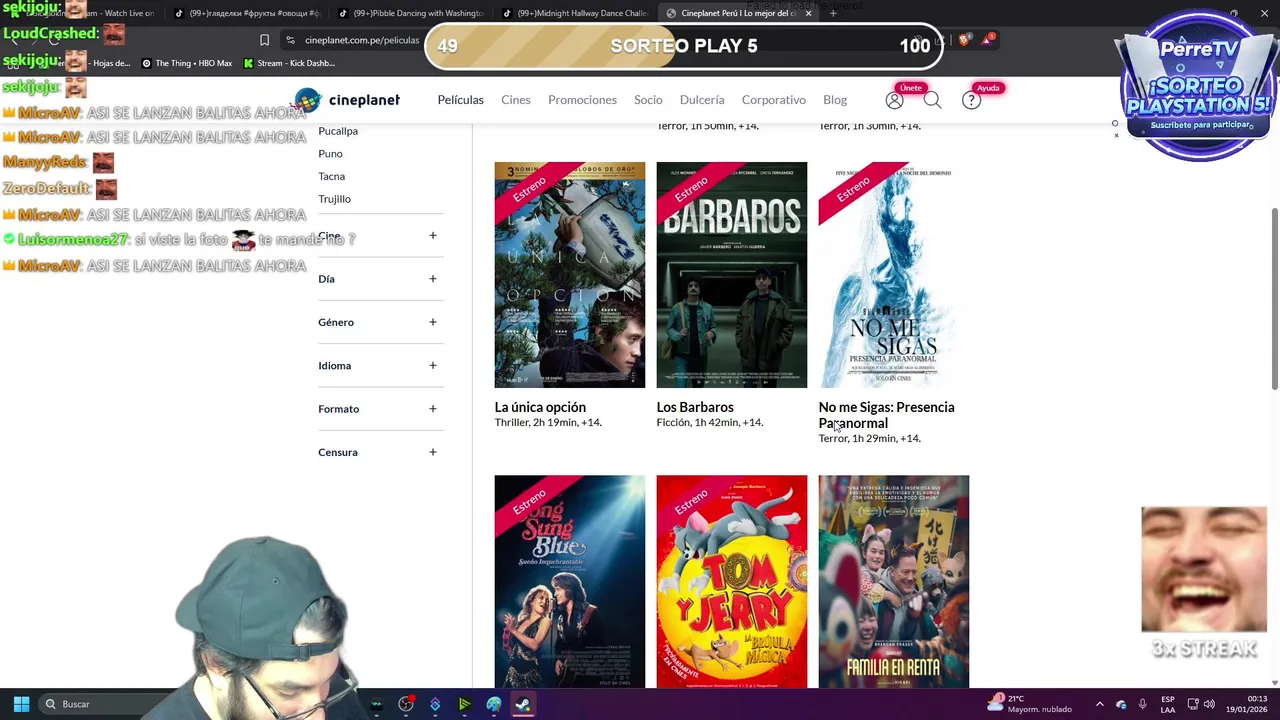
Task: Open the user account icon
Action: click(x=894, y=100)
